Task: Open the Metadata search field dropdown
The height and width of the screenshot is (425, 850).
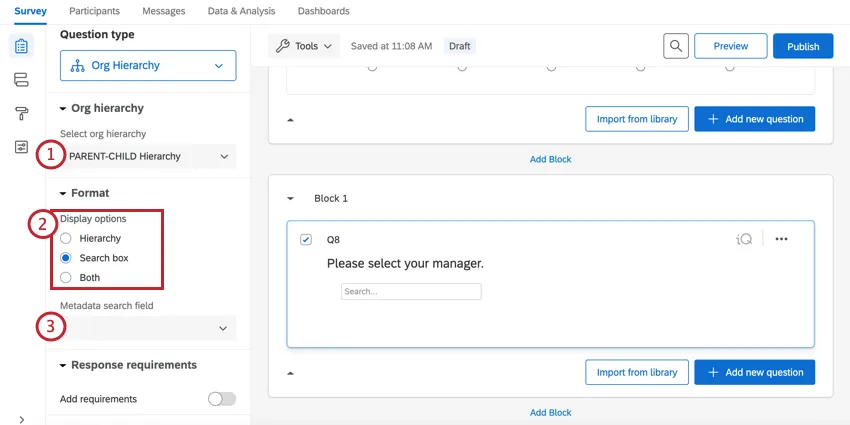Action: click(148, 328)
